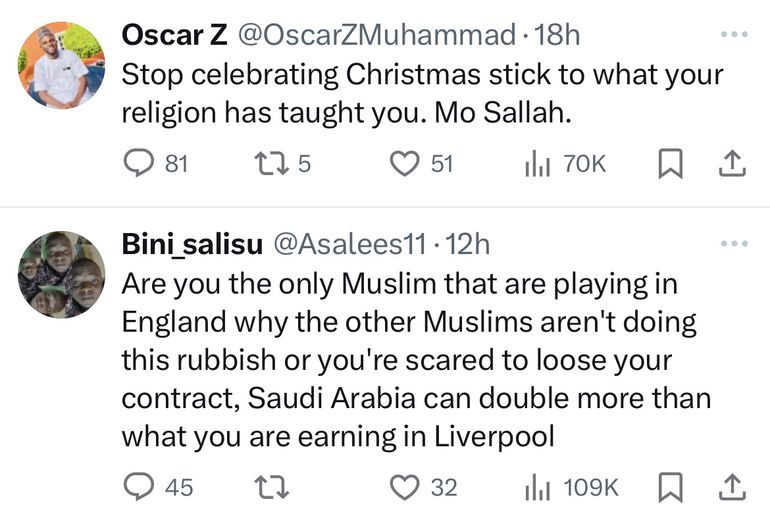Bookmark Bini_salisu's tweet
The width and height of the screenshot is (770, 520).
click(669, 487)
